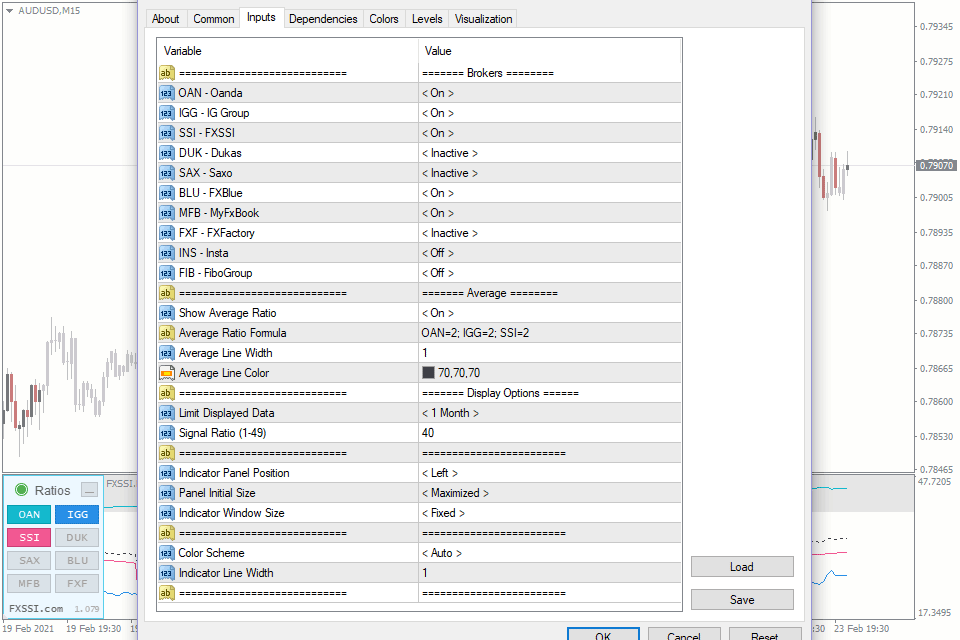Open the Indicator Window Size Fixed dropdown
Screen dimensions: 960x640
pos(550,513)
